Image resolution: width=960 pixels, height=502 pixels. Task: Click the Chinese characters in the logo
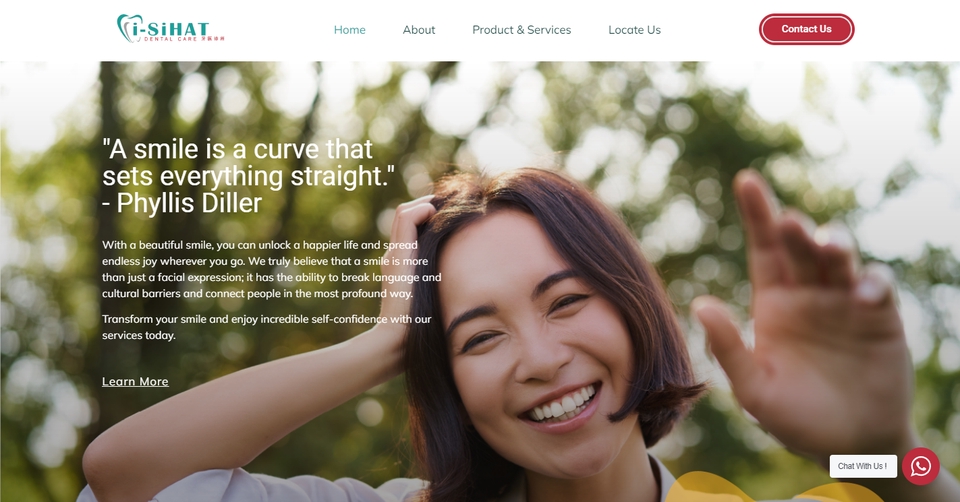click(212, 39)
